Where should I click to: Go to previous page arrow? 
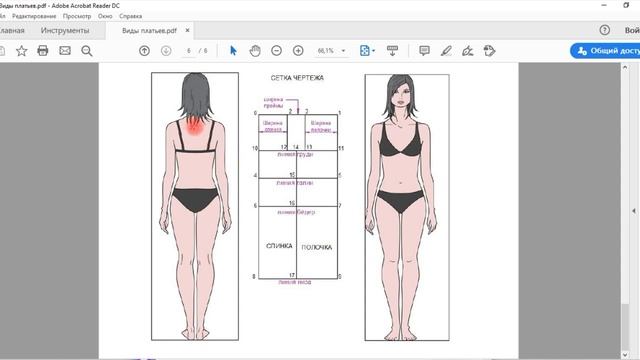[144, 51]
